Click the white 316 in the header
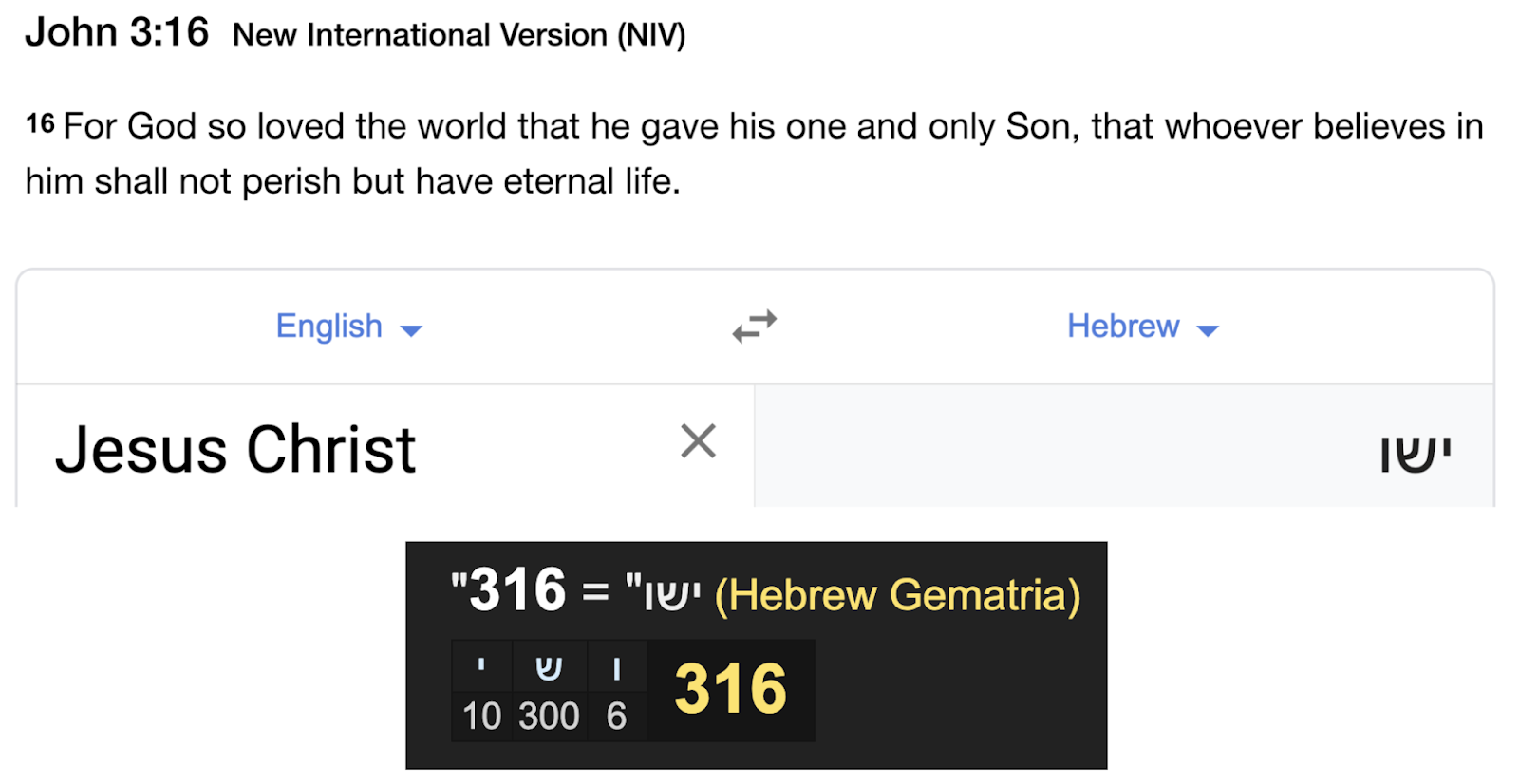Viewport: 1519px width, 784px height. point(517,589)
